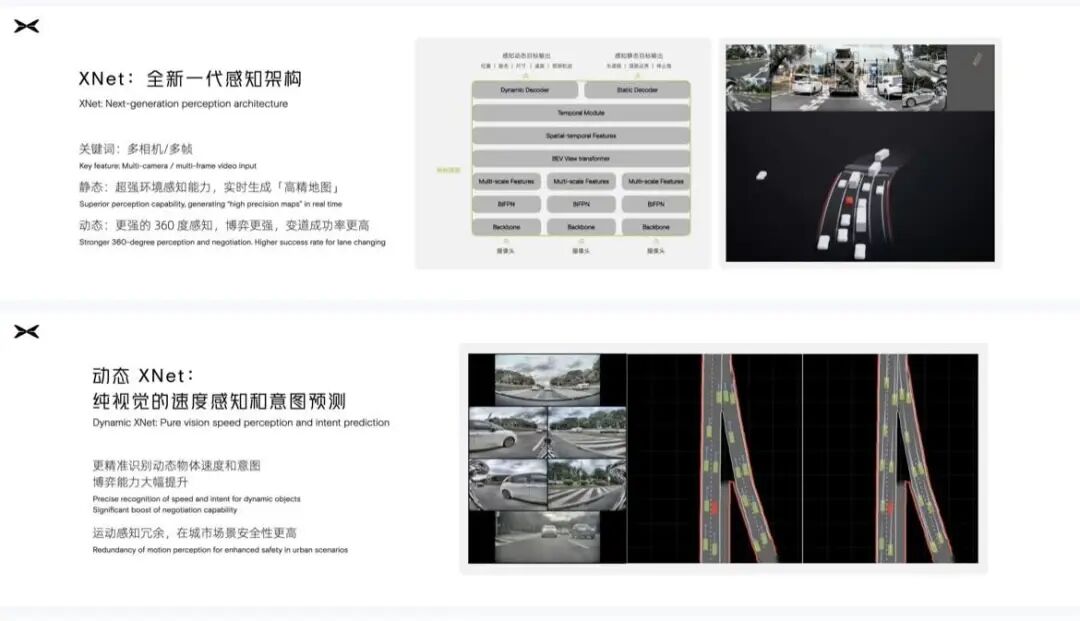
Task: Click the XPeng logo on the Dynamic XNet slide
Action: tap(26, 332)
